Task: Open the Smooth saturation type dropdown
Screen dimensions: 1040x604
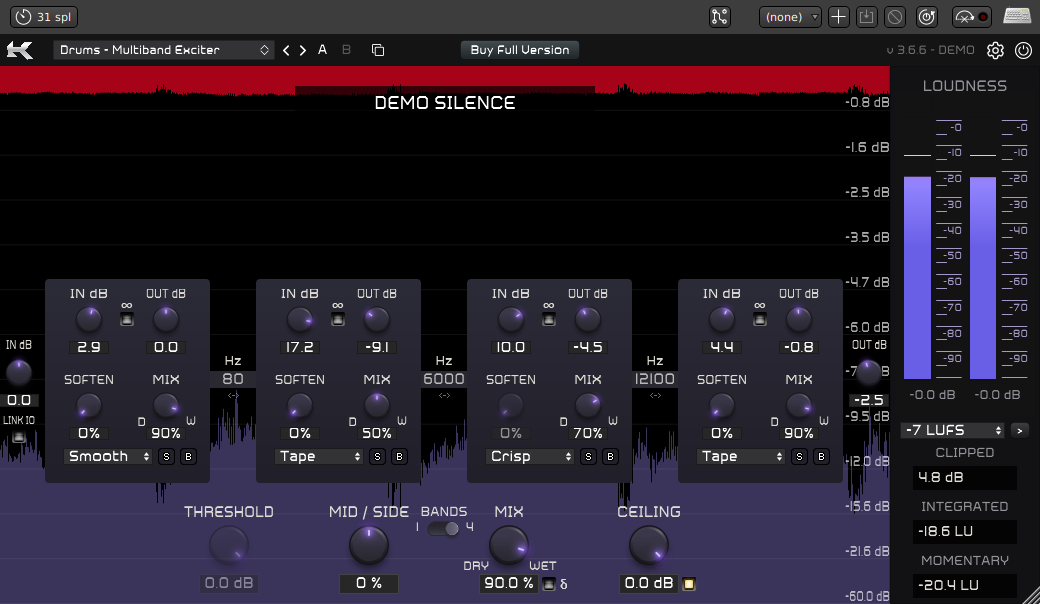Action: tap(108, 457)
